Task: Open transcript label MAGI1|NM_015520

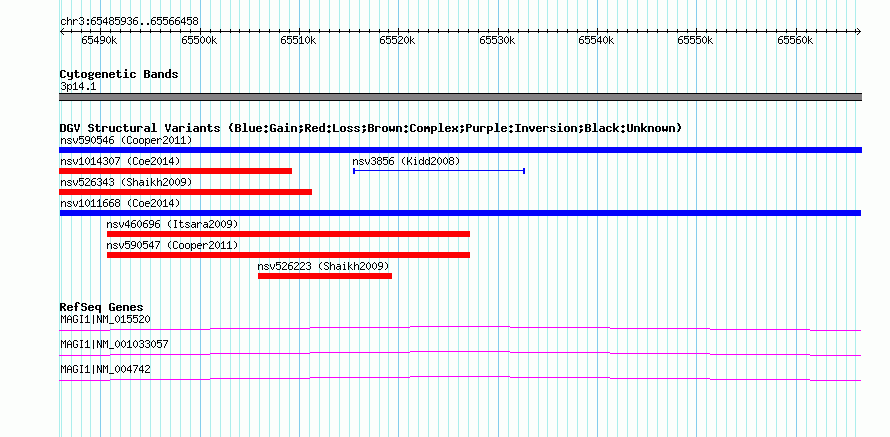Action: point(106,320)
